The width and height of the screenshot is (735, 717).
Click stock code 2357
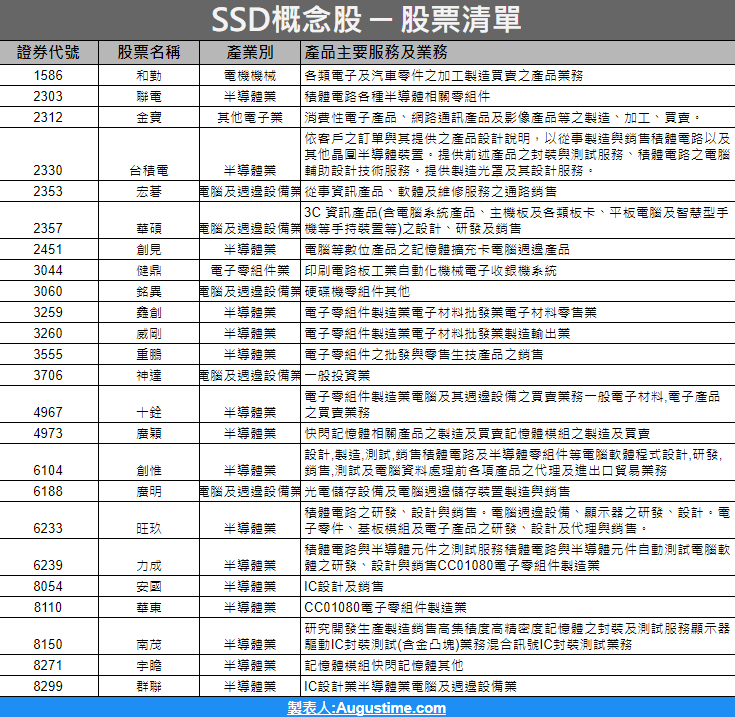(48, 228)
